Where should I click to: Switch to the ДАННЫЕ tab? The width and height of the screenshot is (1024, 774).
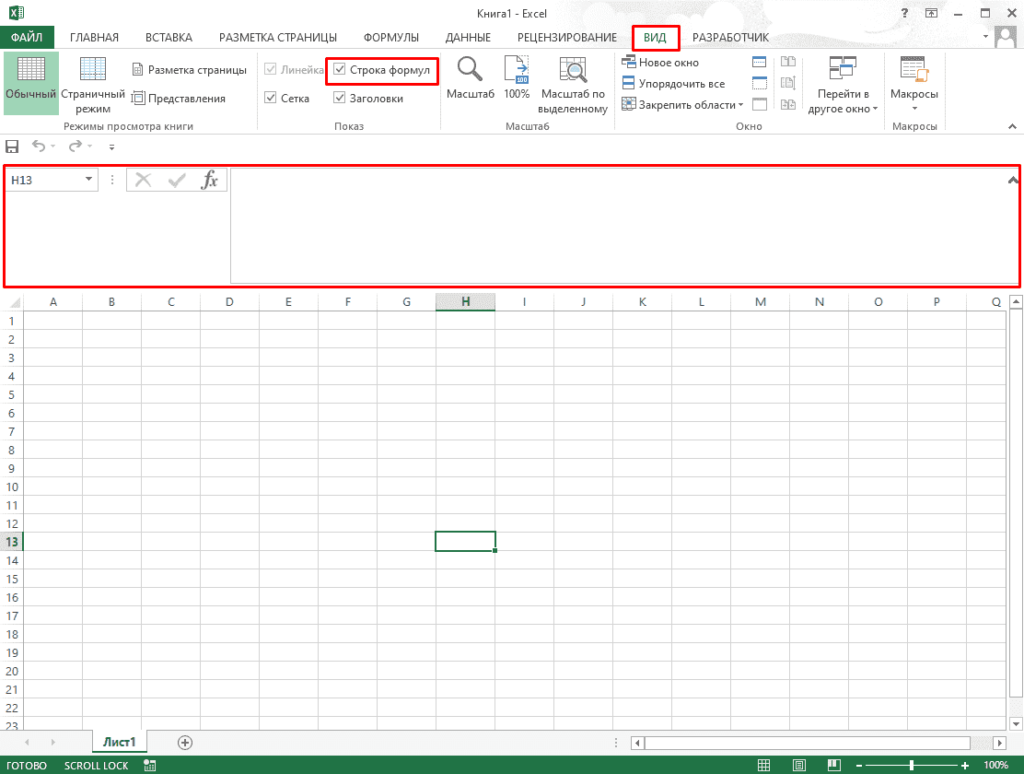[468, 37]
